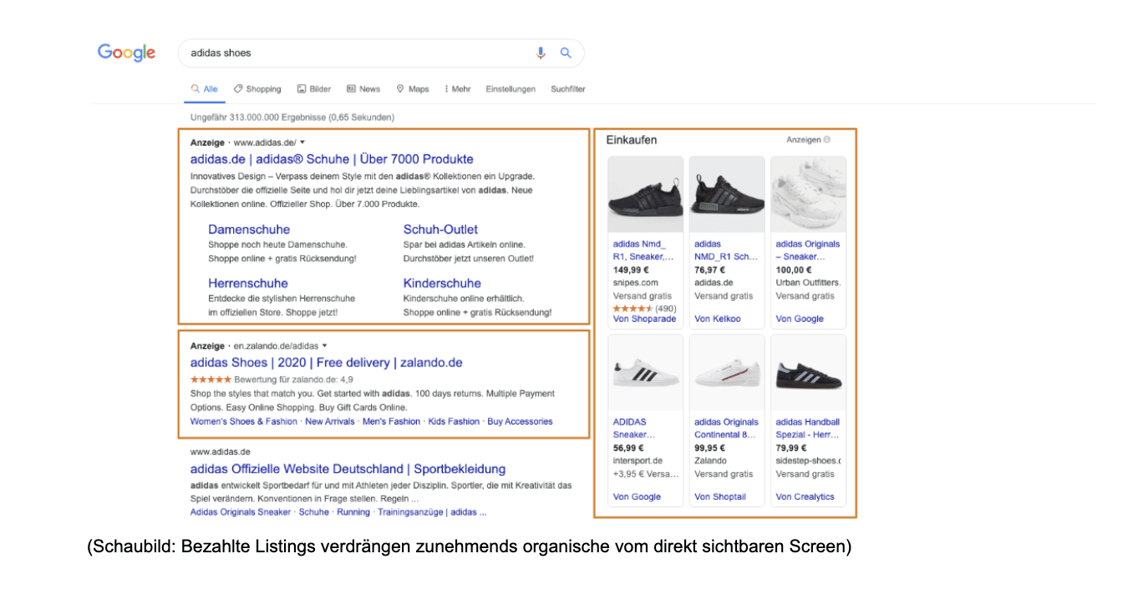
Task: Expand the arrow next to en.zalando.de/adidas
Action: pos(325,346)
